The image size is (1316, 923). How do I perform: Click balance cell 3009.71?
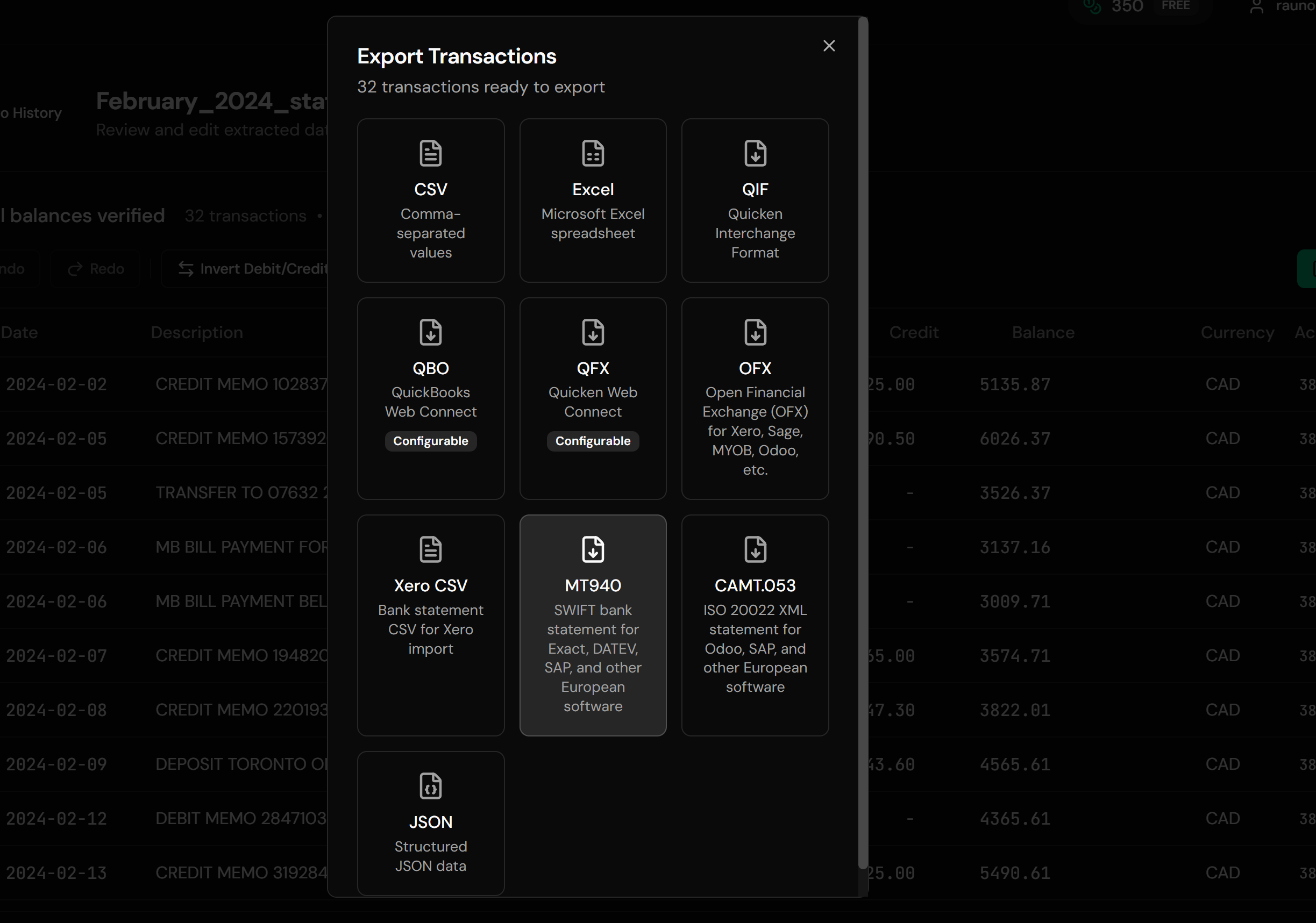[1014, 602]
